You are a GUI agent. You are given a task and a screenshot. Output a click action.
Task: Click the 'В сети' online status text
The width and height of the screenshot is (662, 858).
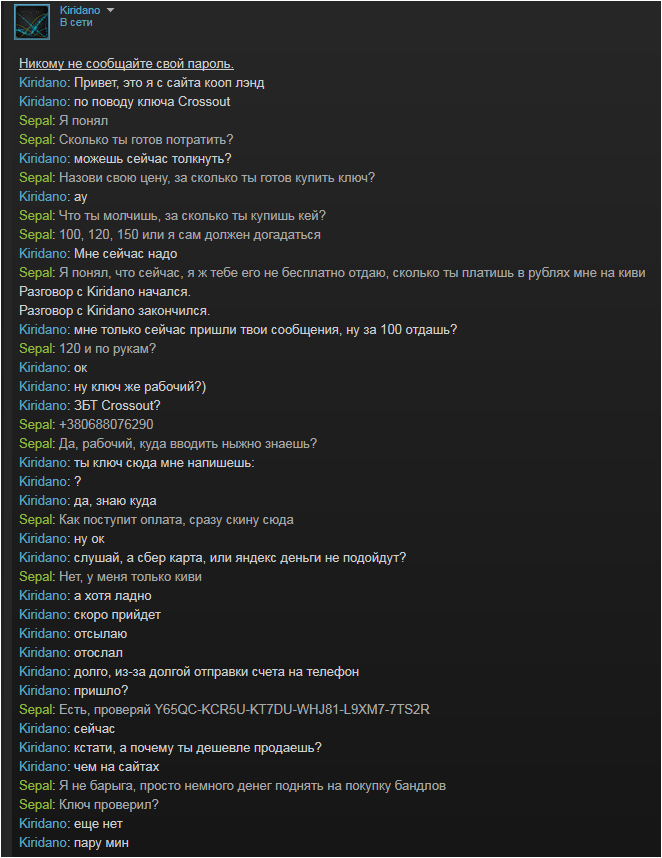(76, 22)
